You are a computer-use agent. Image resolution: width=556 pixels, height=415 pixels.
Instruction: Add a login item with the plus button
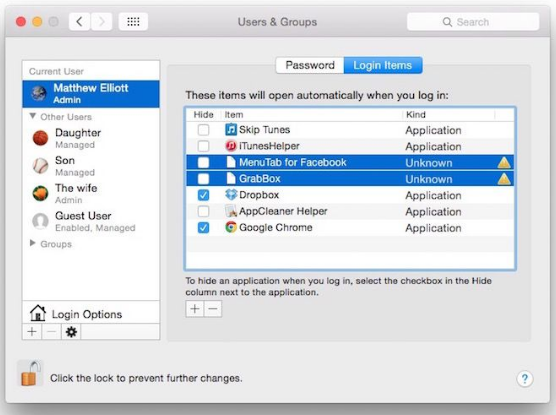coord(195,309)
